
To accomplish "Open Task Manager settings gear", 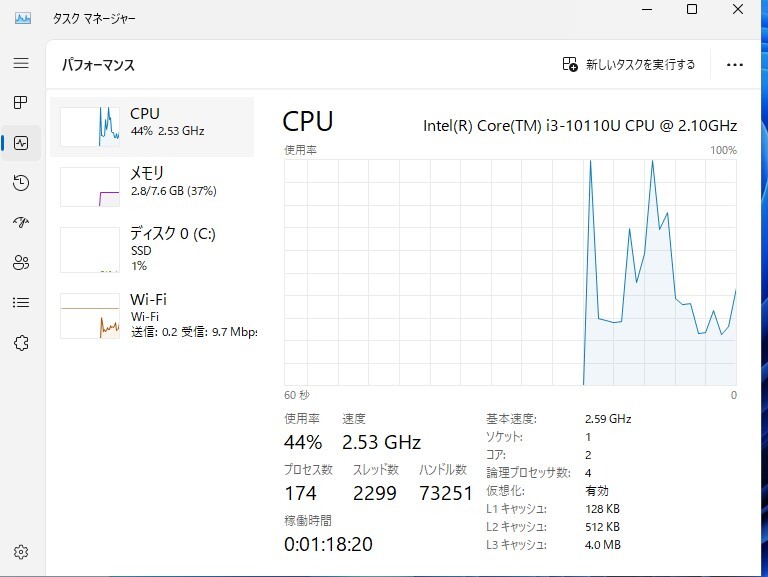I will [21, 552].
